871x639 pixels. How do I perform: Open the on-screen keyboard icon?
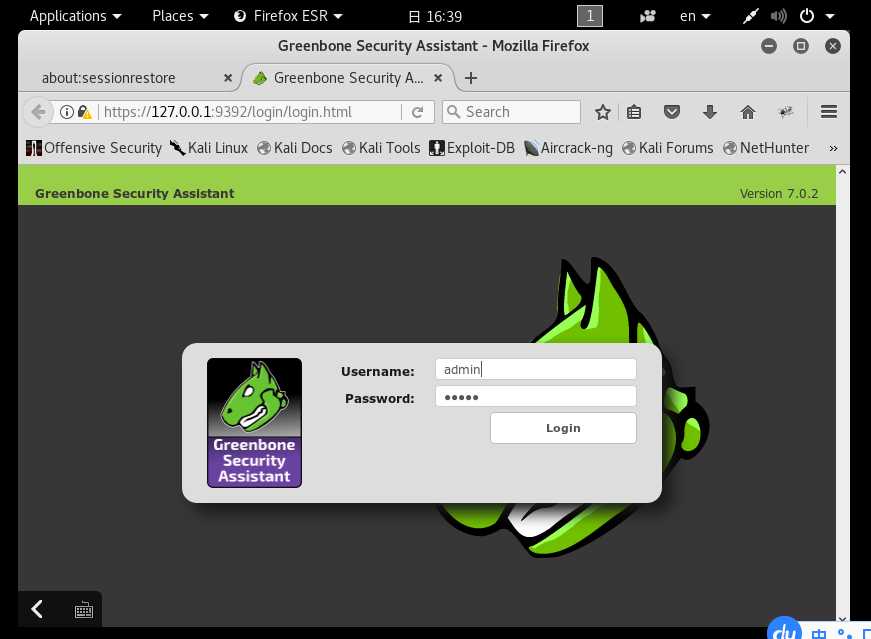[x=84, y=610]
